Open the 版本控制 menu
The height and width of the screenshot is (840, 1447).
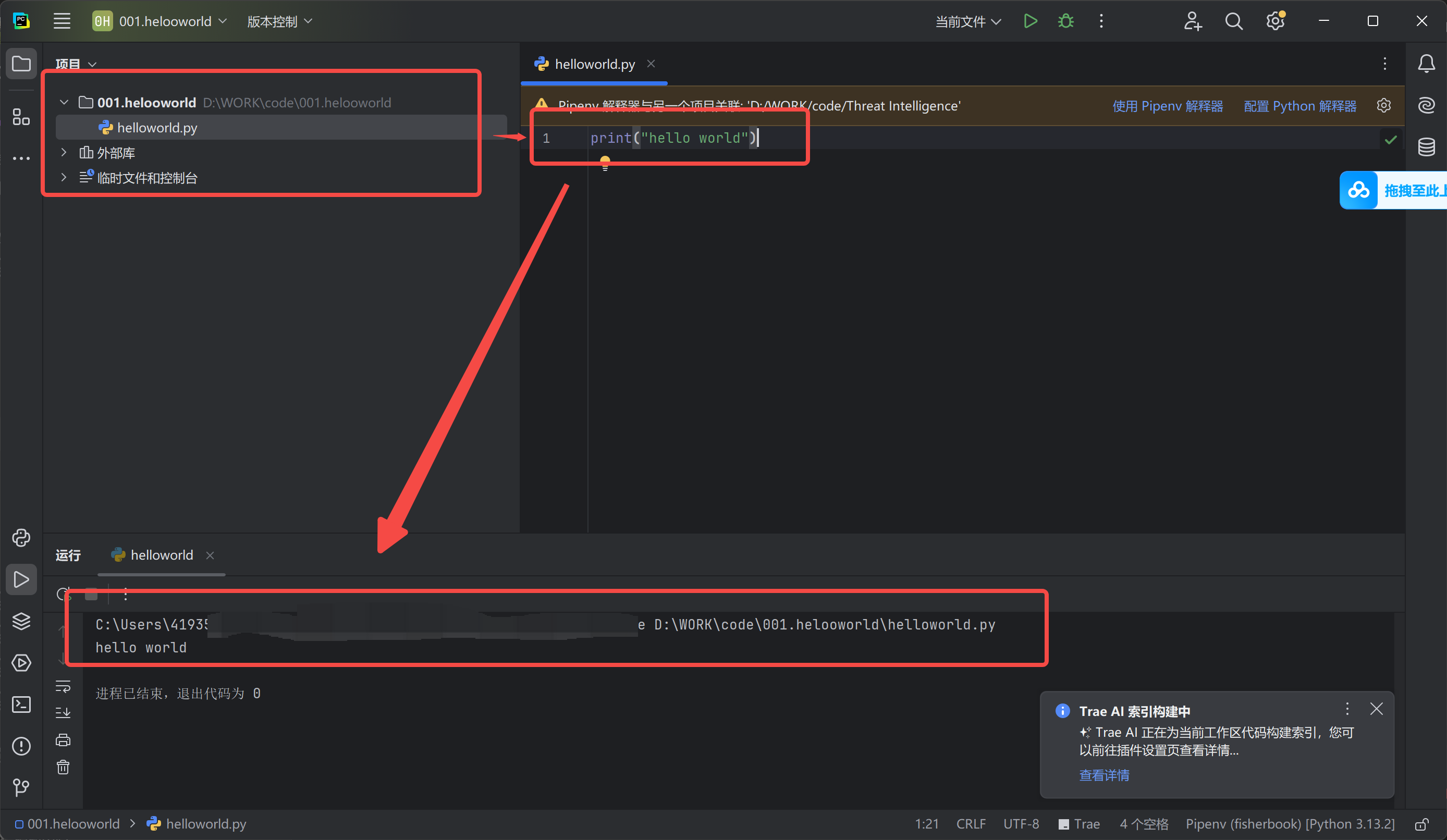point(279,21)
